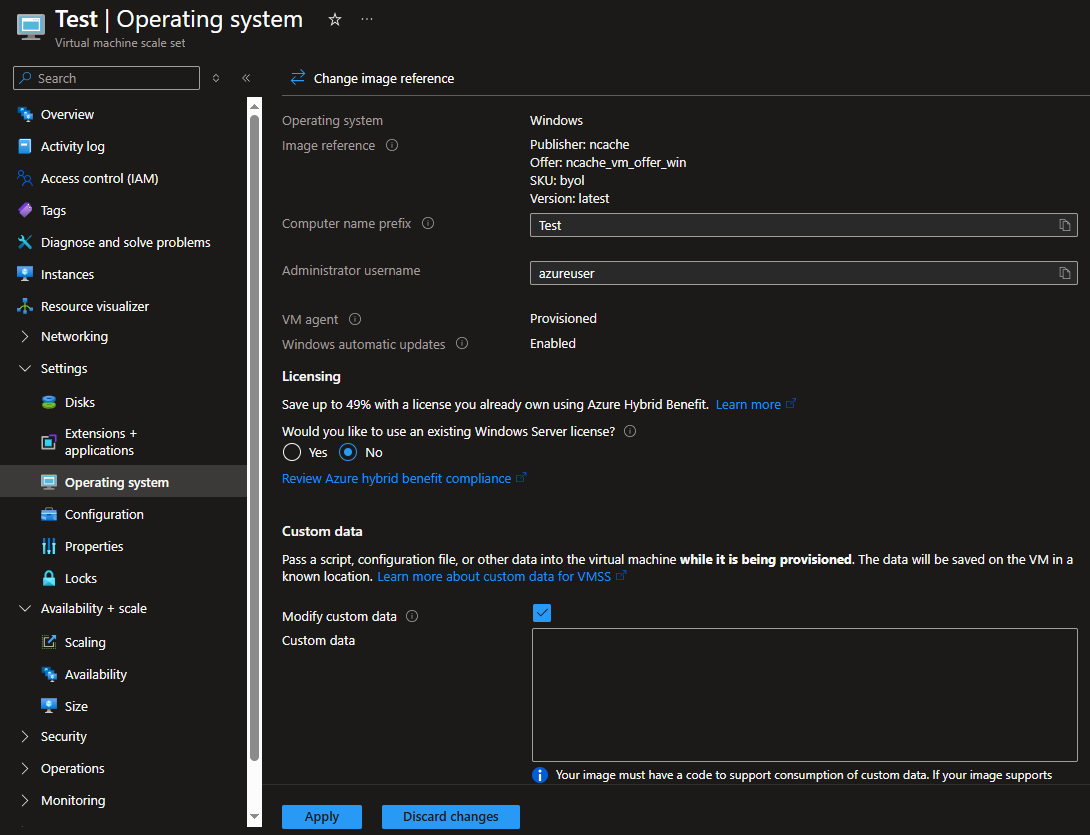Select No for existing Windows license
The height and width of the screenshot is (835, 1090).
click(x=348, y=453)
